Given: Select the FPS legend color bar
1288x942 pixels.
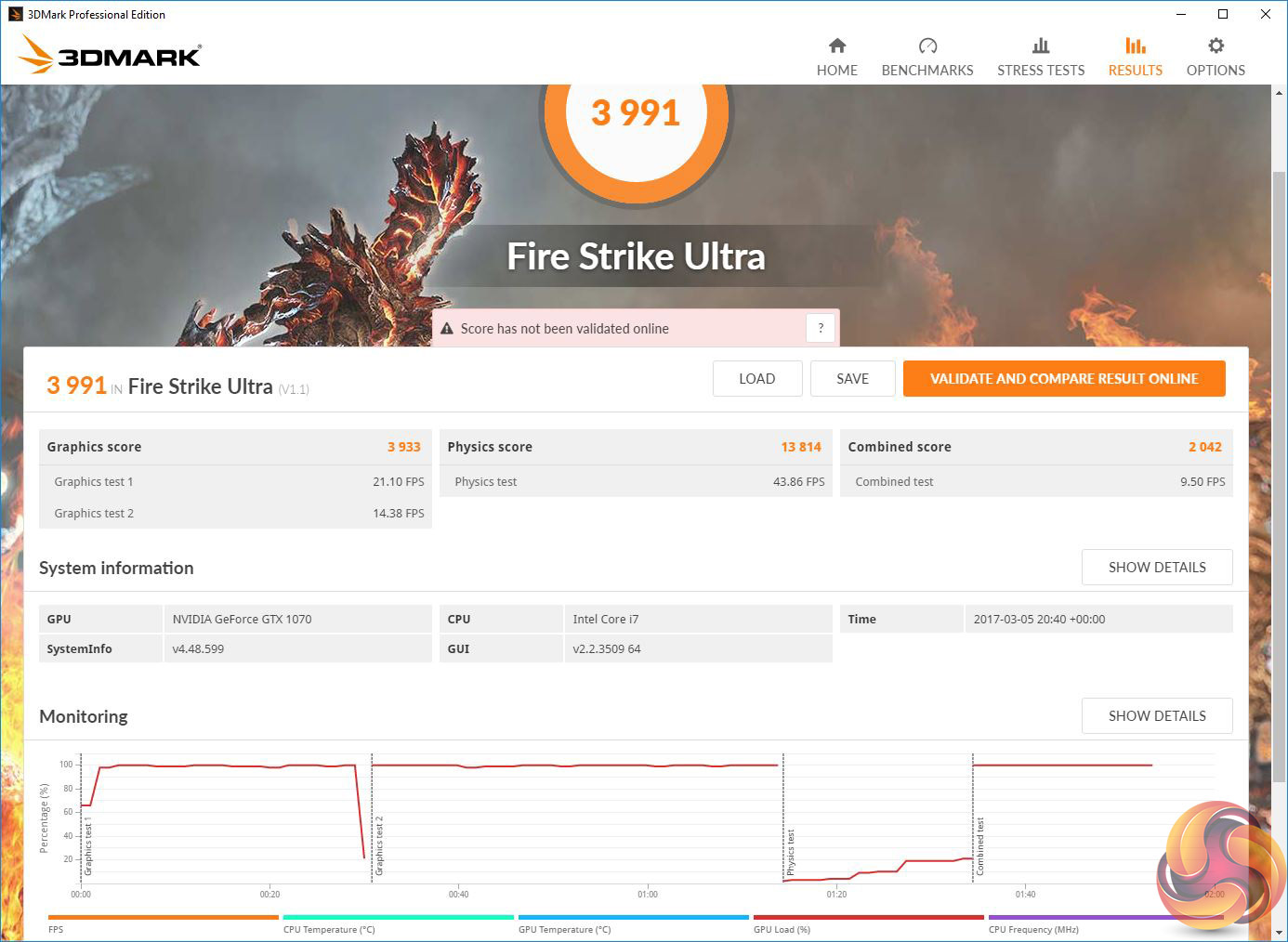Looking at the screenshot, I should [x=163, y=917].
